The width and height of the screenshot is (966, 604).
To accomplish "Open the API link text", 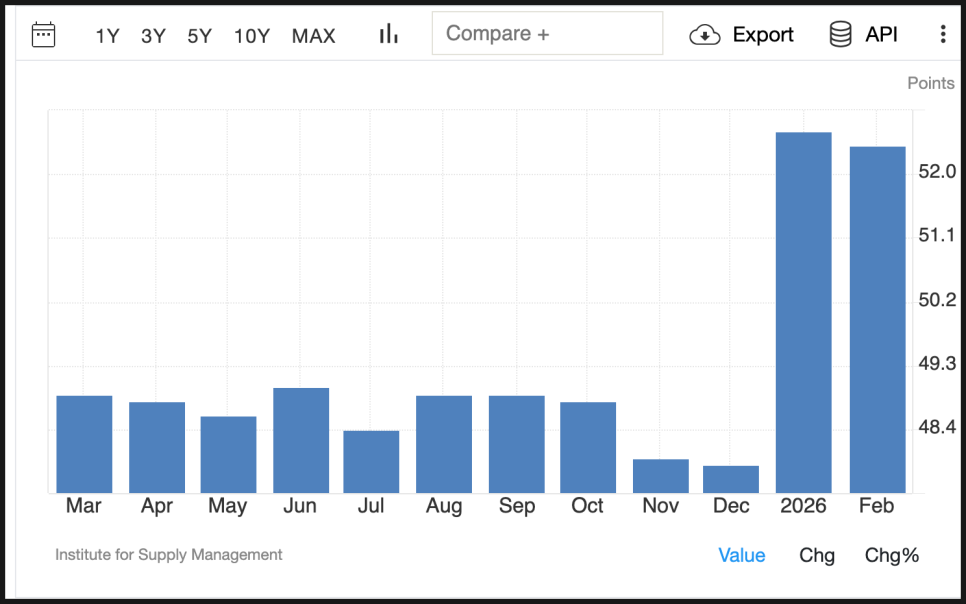I will click(x=881, y=35).
